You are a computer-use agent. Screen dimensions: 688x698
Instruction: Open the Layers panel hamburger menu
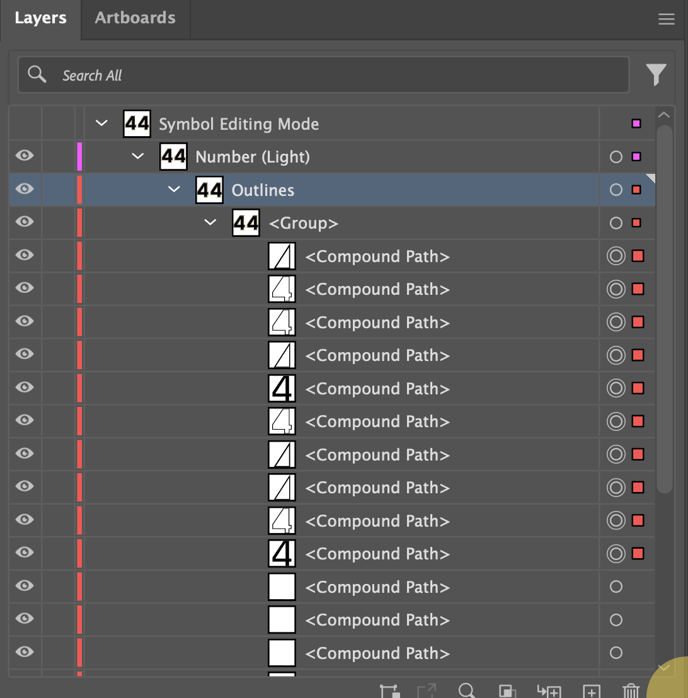pos(666,19)
